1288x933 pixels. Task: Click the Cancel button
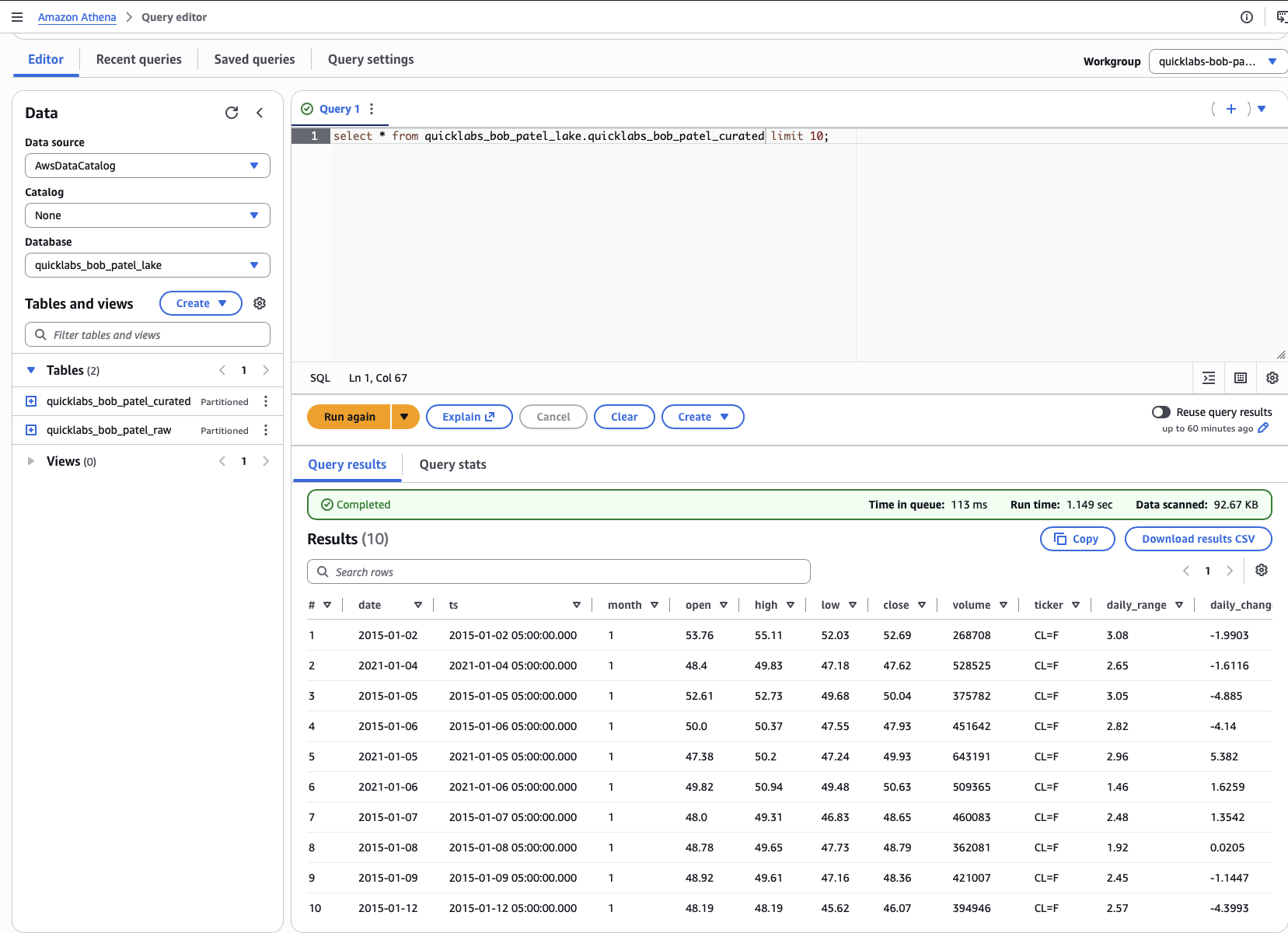click(553, 417)
